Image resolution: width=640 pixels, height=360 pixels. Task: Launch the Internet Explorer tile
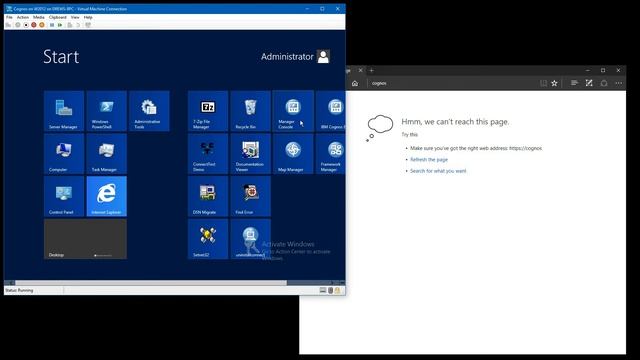click(x=107, y=196)
